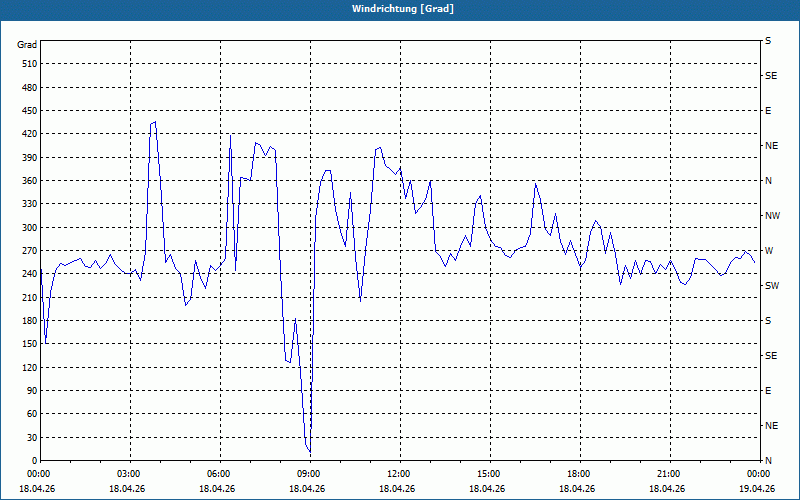800x500 pixels.
Task: Select the 120 tick label
Action: [x=30, y=367]
